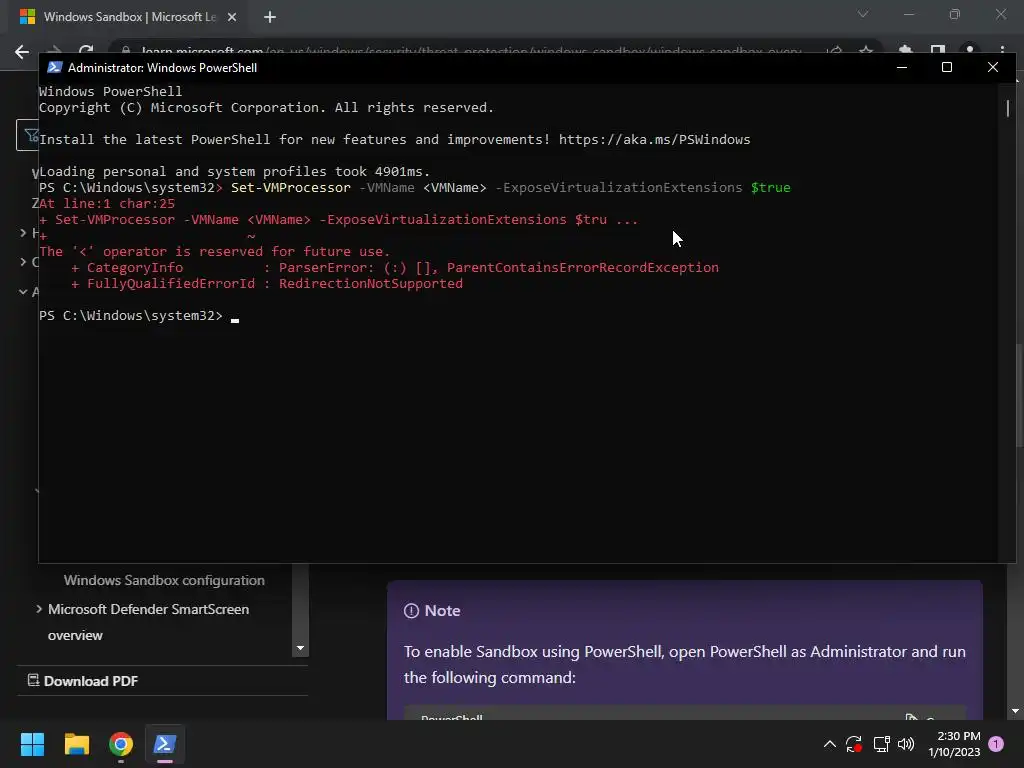Click the ParserError CategoryInfo line
Viewport: 1024px width, 768px height.
coord(394,267)
